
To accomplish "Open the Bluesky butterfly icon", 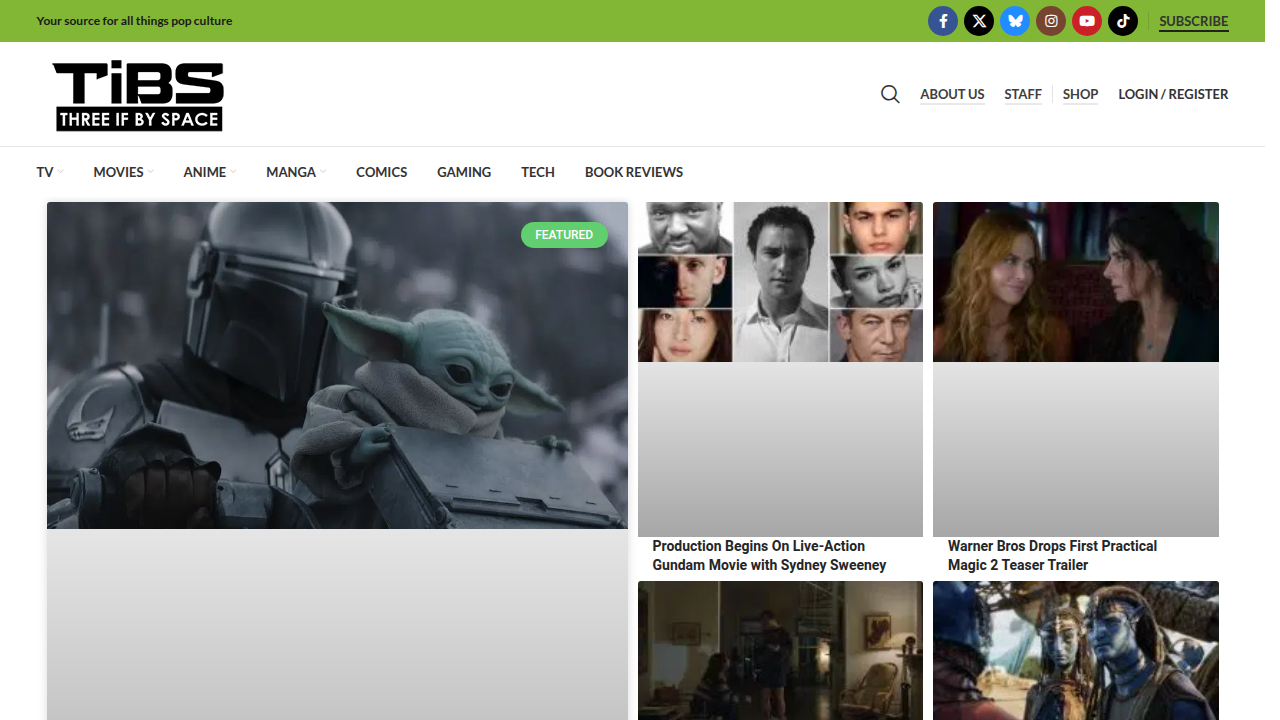I will 1015,21.
